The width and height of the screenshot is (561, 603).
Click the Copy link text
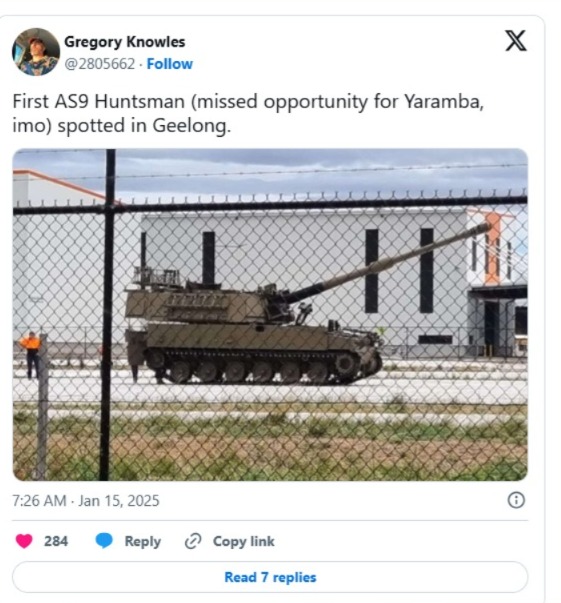[244, 541]
